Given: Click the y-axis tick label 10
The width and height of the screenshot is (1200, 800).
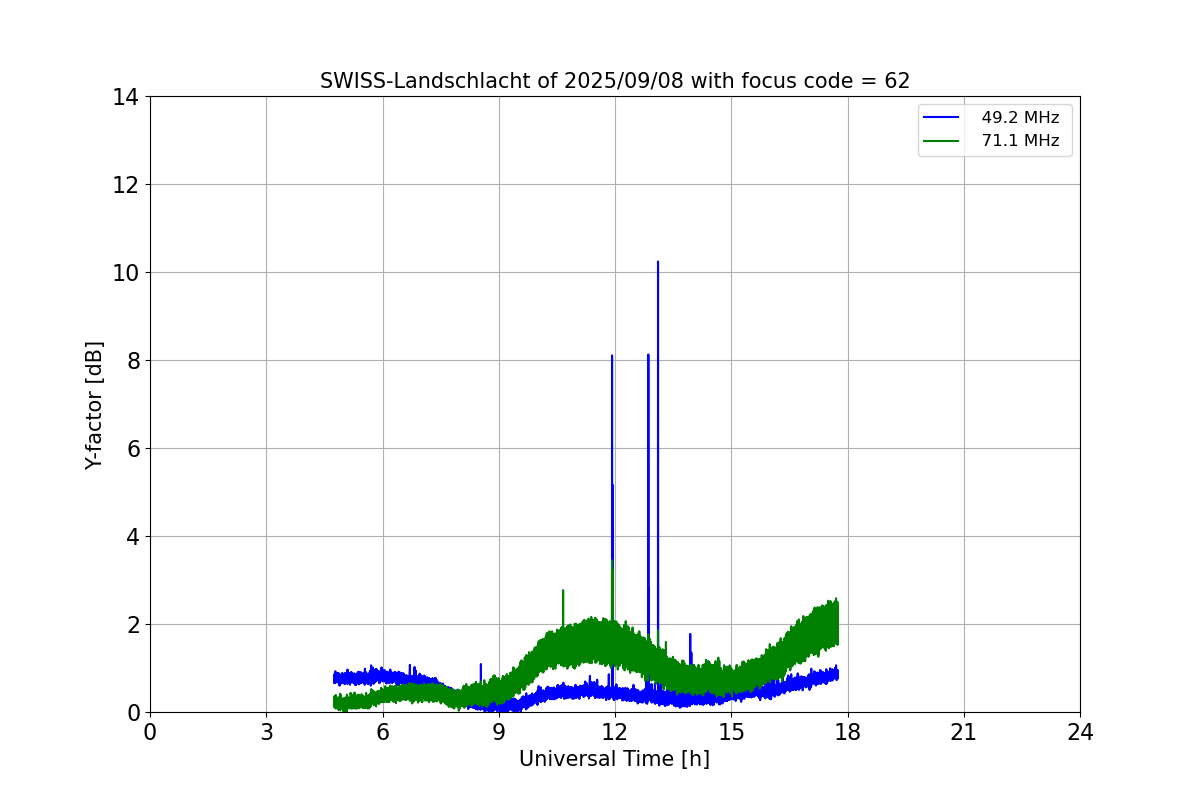Looking at the screenshot, I should [125, 273].
